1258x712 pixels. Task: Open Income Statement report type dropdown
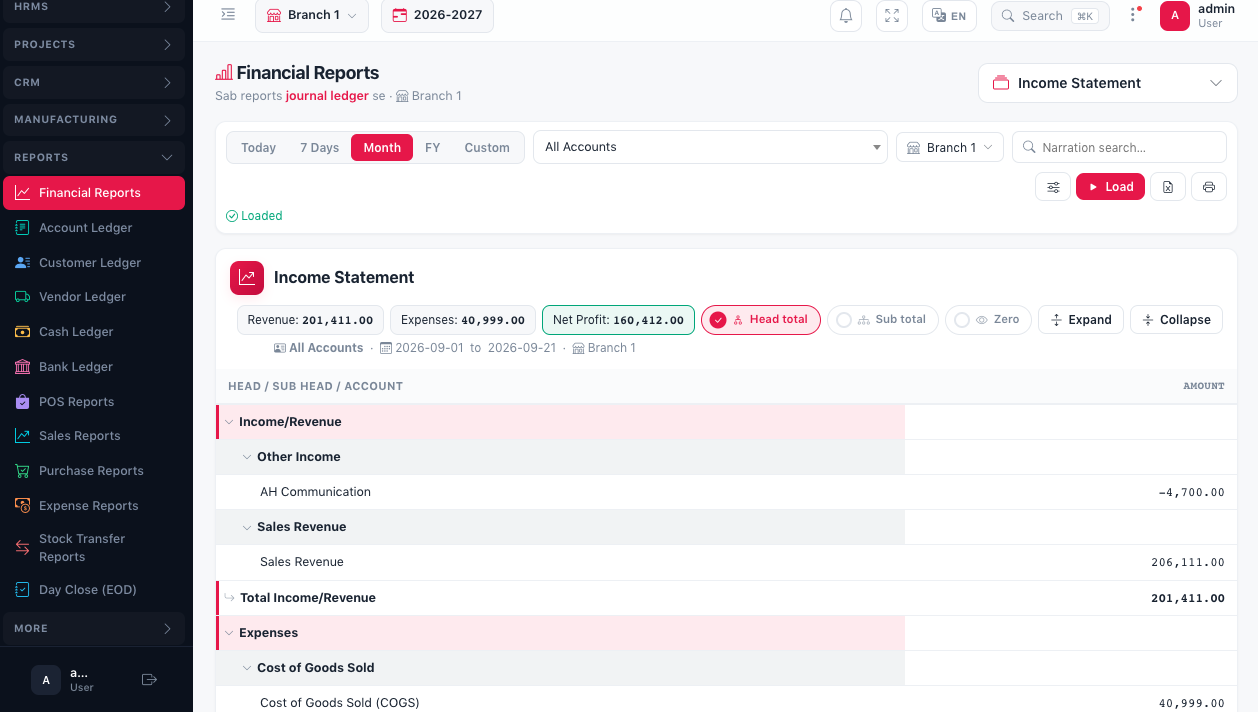pos(1108,83)
